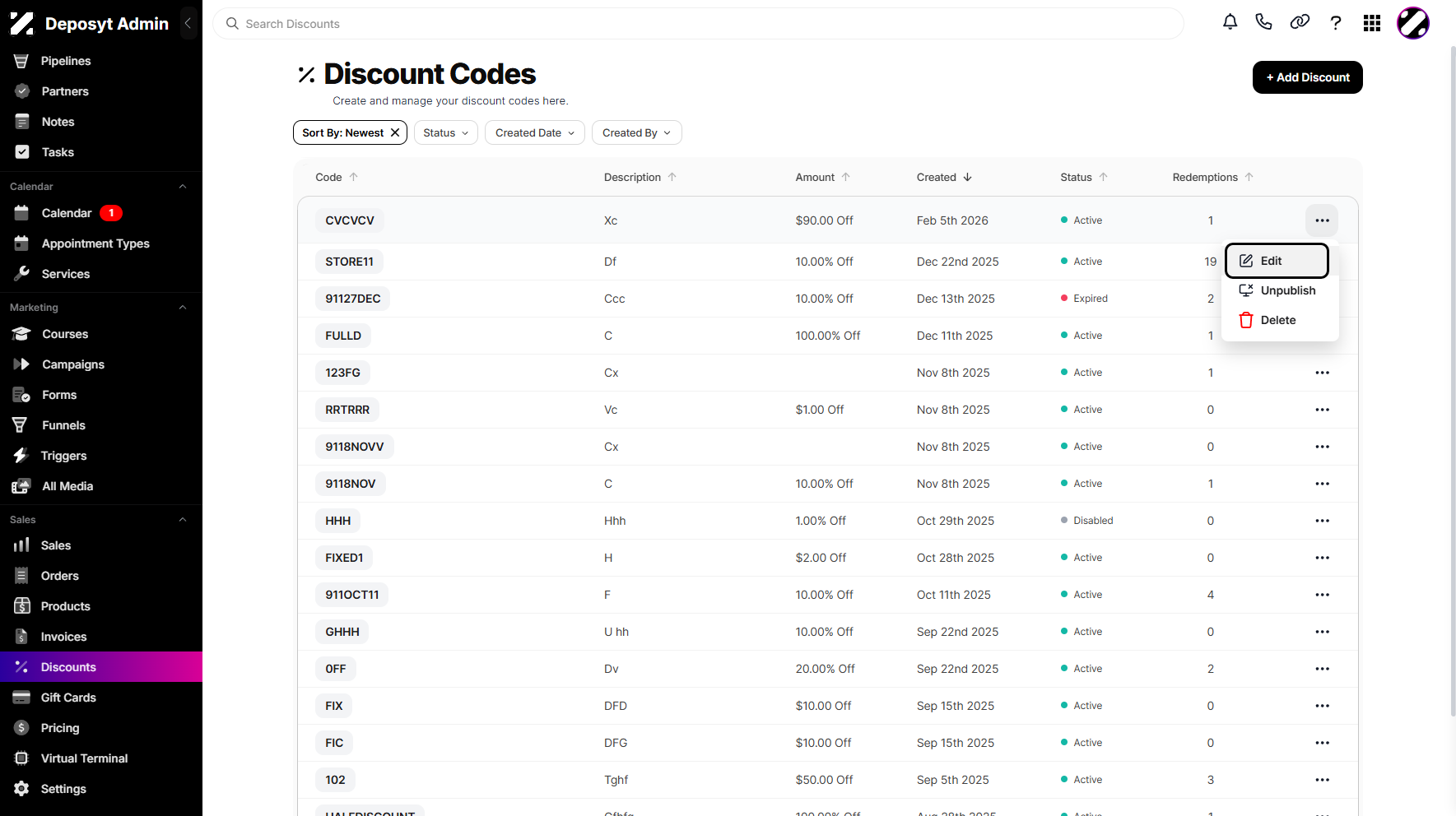Screen dimensions: 1456x816
Task: Click the Add Discount button
Action: [x=1307, y=77]
